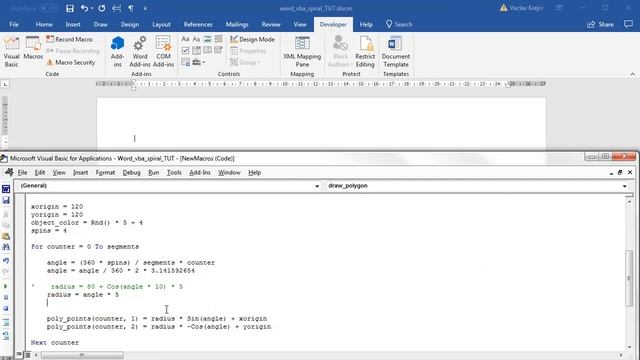Click the ruler tab selector

[5, 84]
